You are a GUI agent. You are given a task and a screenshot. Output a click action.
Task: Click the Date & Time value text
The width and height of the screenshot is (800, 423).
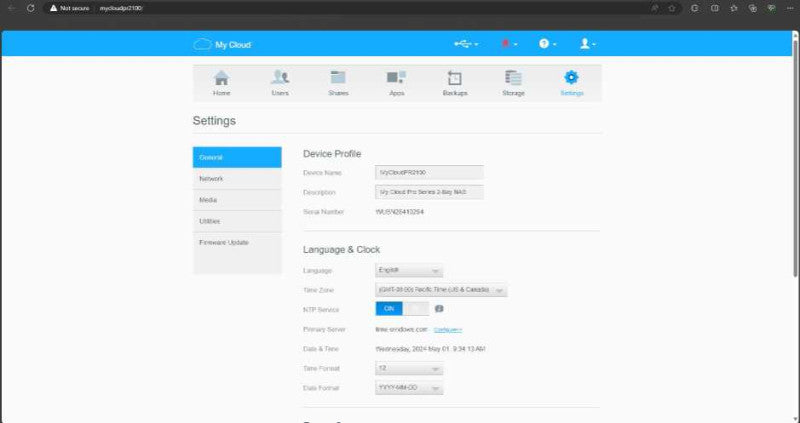(430, 349)
